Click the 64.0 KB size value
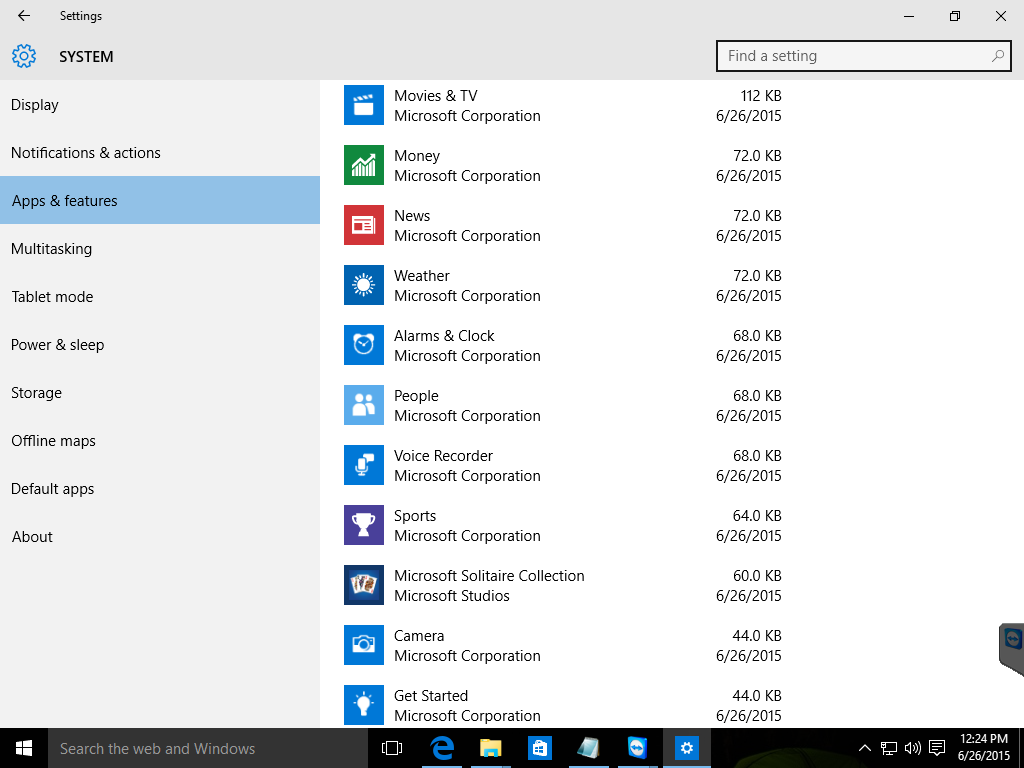The height and width of the screenshot is (768, 1024). (757, 516)
